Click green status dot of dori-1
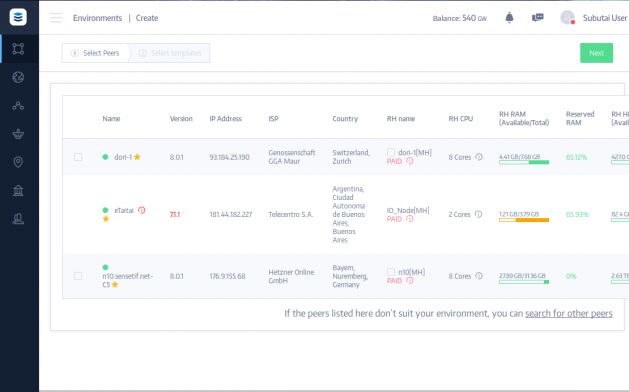629x392 pixels. pos(106,157)
